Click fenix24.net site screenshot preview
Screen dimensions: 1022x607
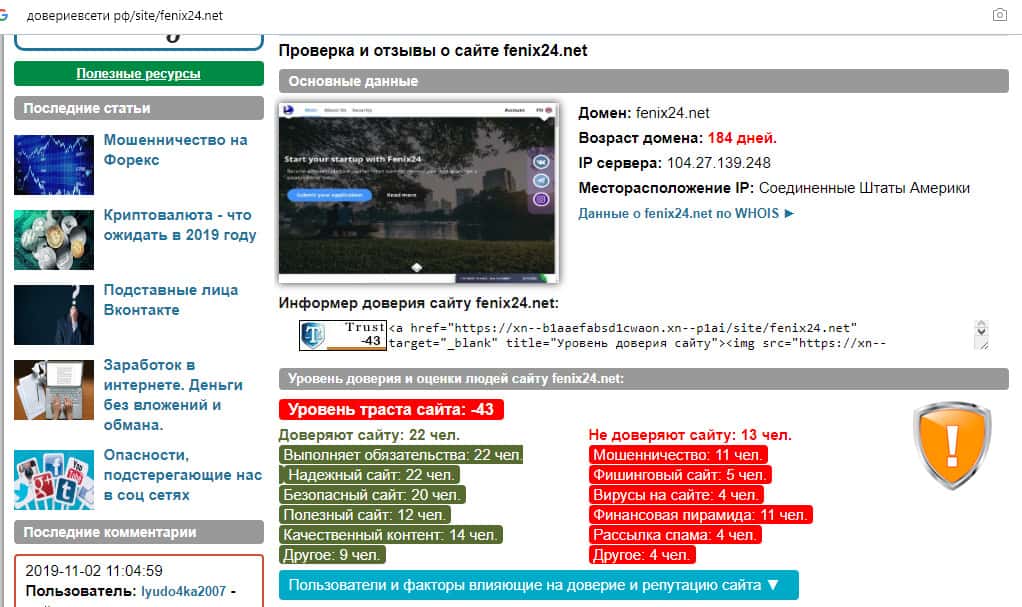pyautogui.click(x=418, y=192)
